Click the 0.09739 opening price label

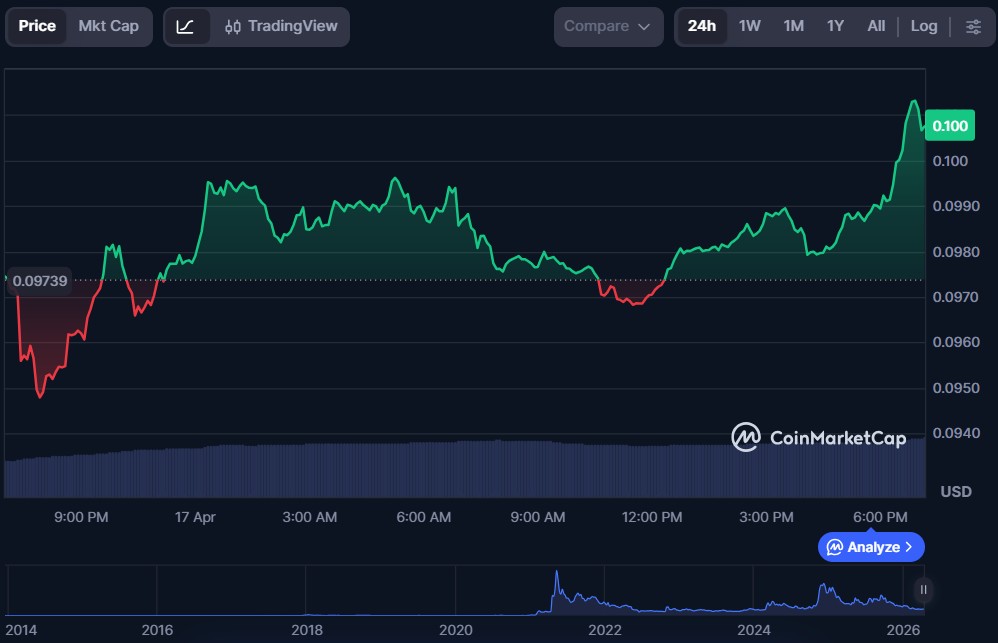[40, 281]
